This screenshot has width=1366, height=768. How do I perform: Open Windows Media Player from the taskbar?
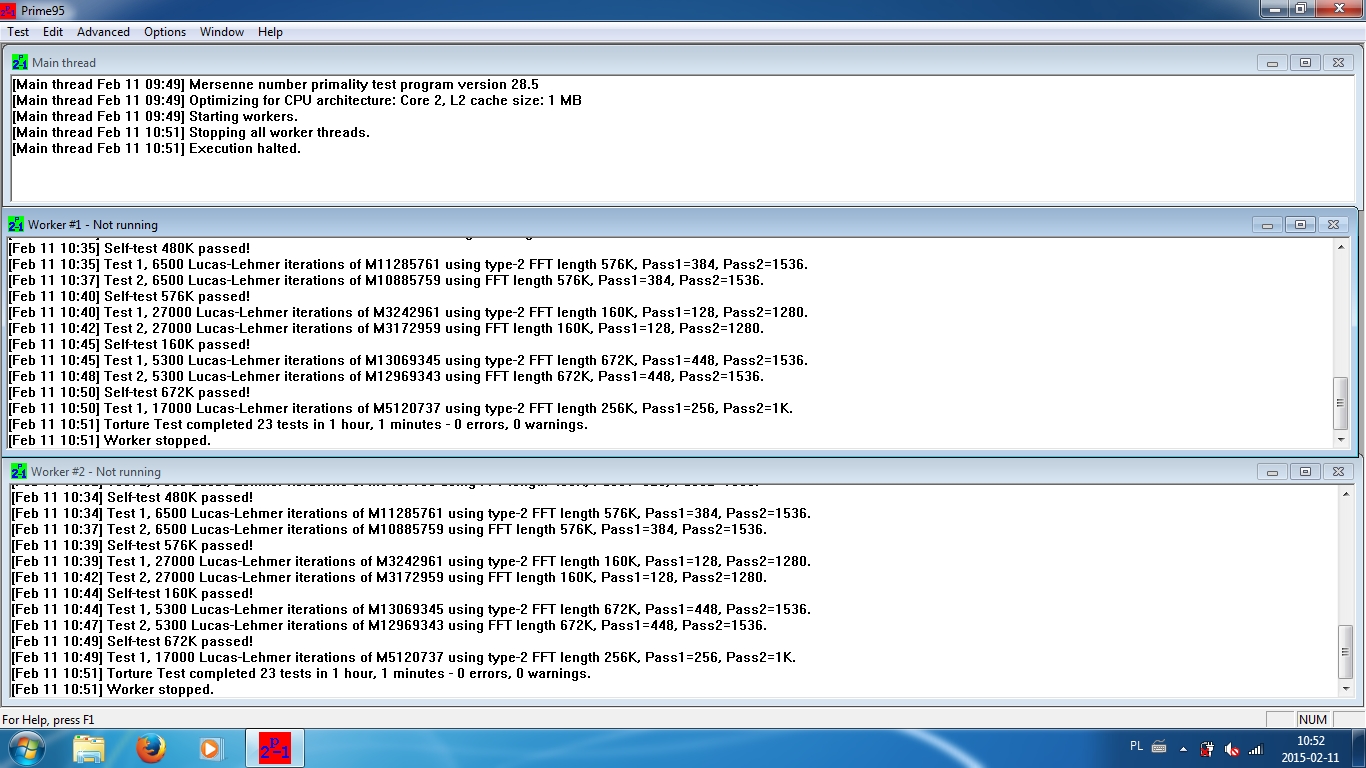click(211, 748)
